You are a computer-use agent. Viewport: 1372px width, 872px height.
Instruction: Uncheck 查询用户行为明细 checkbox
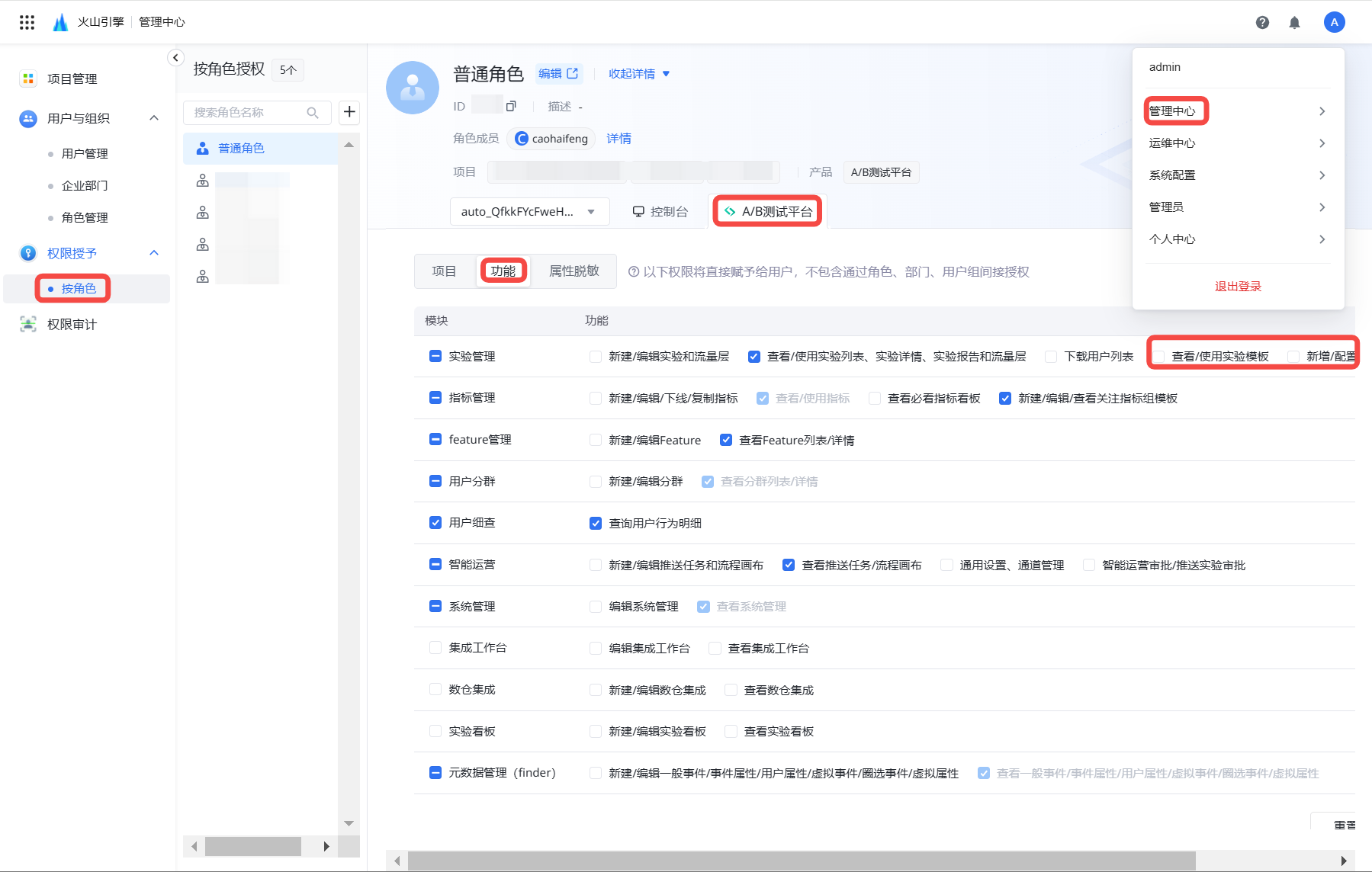(x=596, y=523)
